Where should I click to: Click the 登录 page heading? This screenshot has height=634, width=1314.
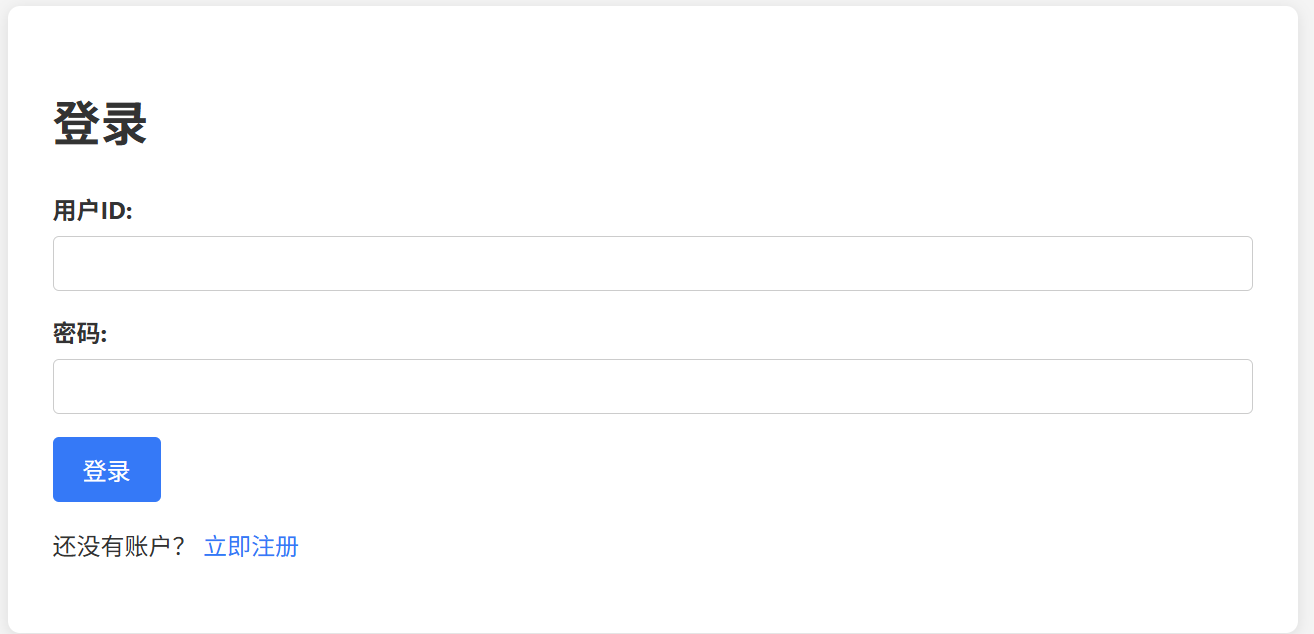click(100, 125)
